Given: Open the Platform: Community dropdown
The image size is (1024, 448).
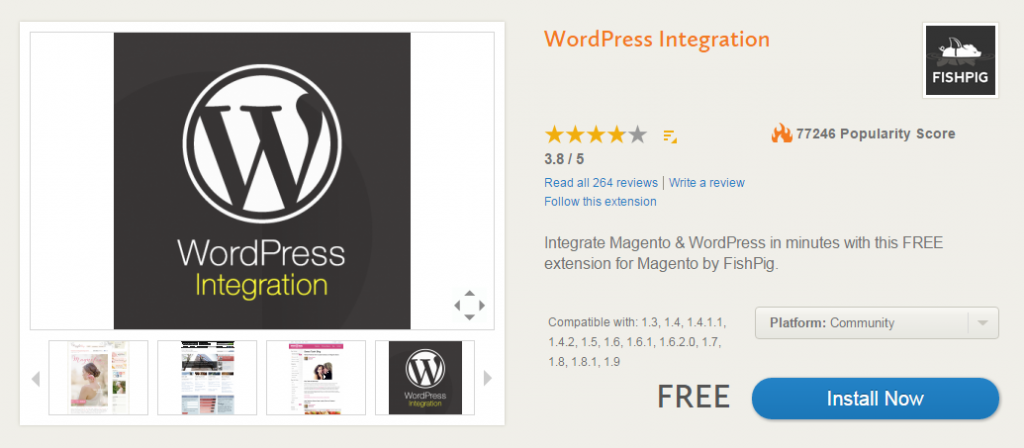Looking at the screenshot, I should 876,323.
